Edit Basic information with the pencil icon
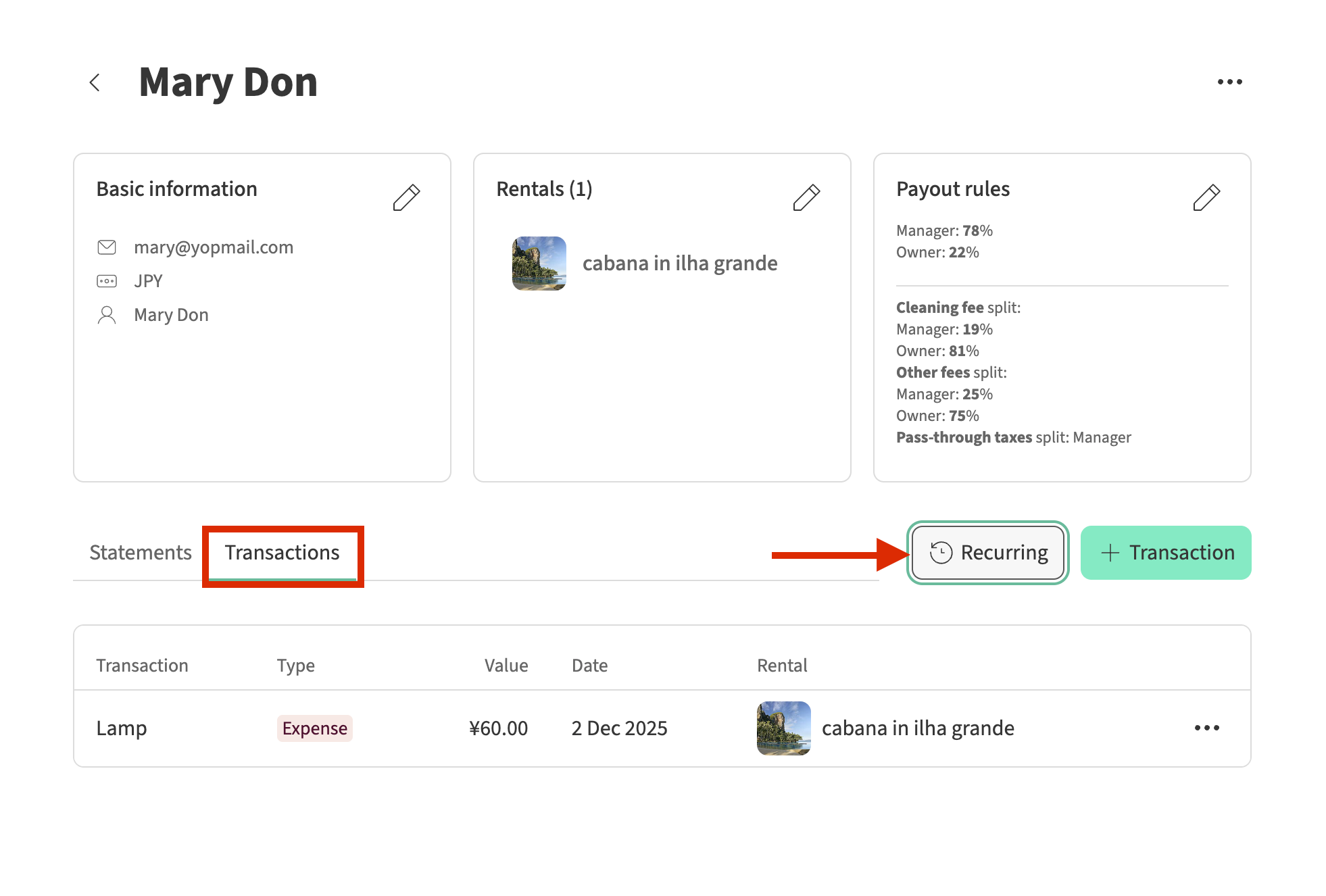The height and width of the screenshot is (896, 1326). tap(406, 197)
